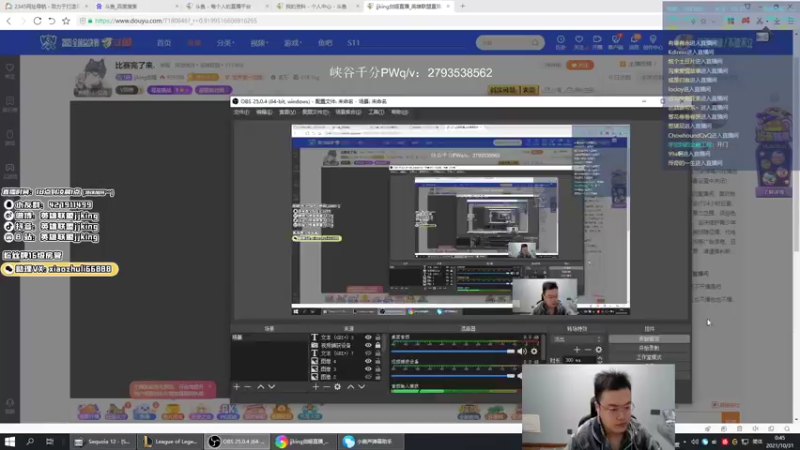Open the OBS 场景集合 menu
Screen dimensions: 800x450
click(348, 112)
